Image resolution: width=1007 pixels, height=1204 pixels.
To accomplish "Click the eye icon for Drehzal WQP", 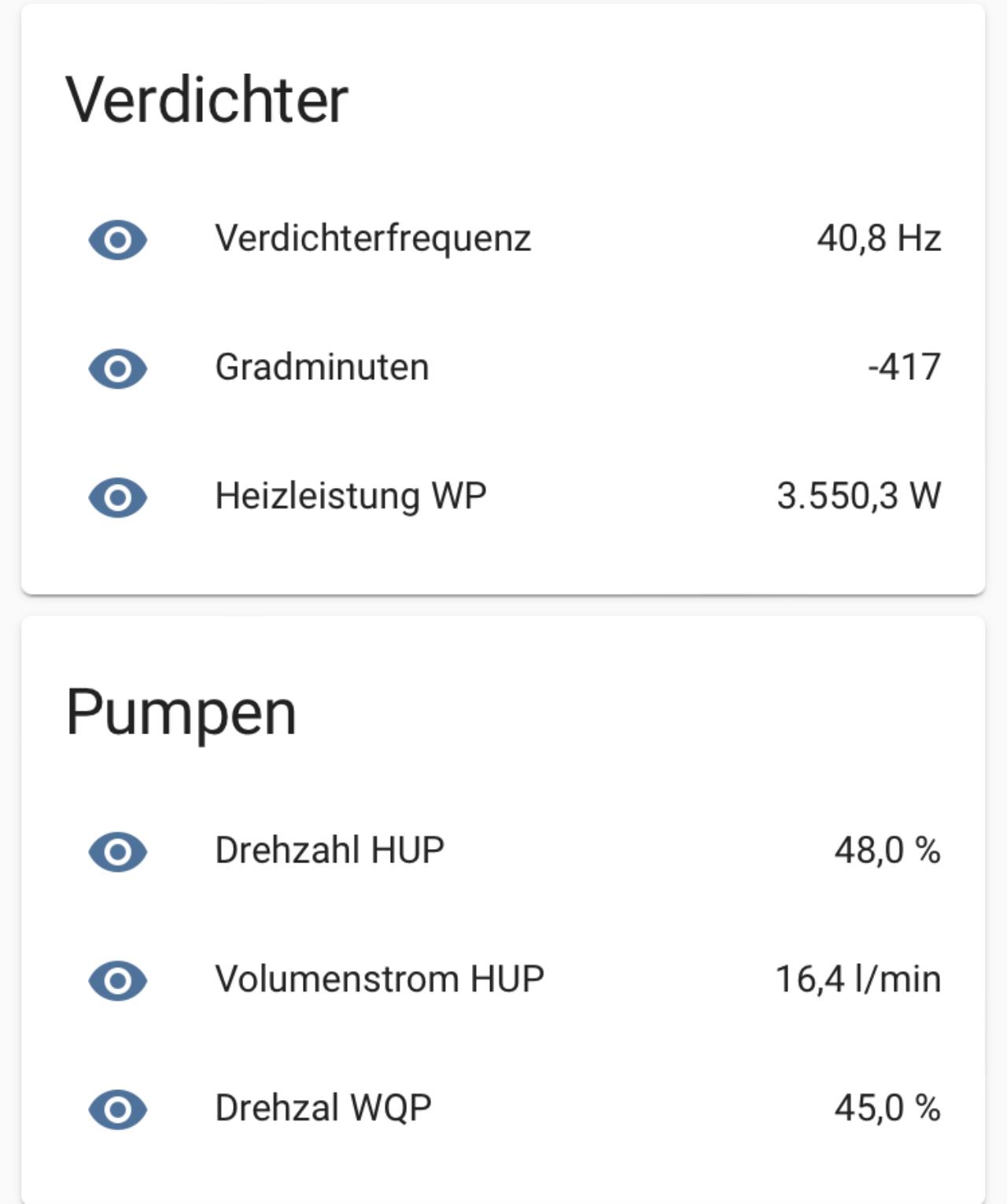I will point(118,1110).
